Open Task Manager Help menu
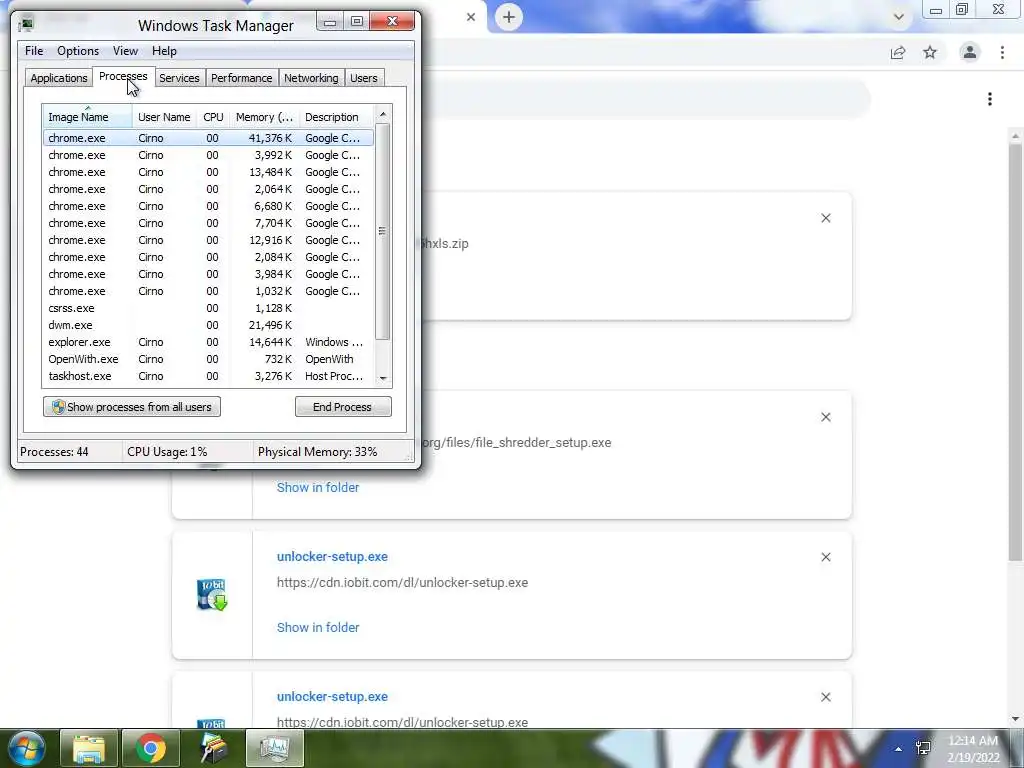The width and height of the screenshot is (1024, 768). click(x=165, y=51)
